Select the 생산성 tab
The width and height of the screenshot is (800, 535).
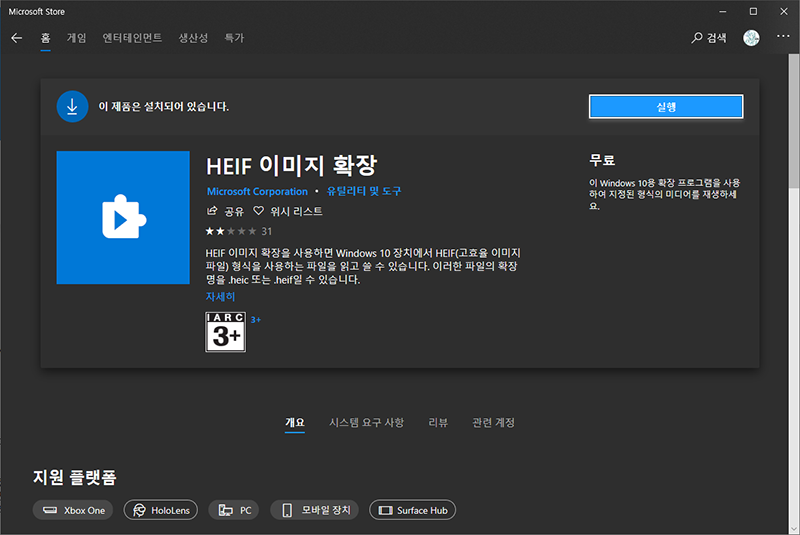point(193,38)
